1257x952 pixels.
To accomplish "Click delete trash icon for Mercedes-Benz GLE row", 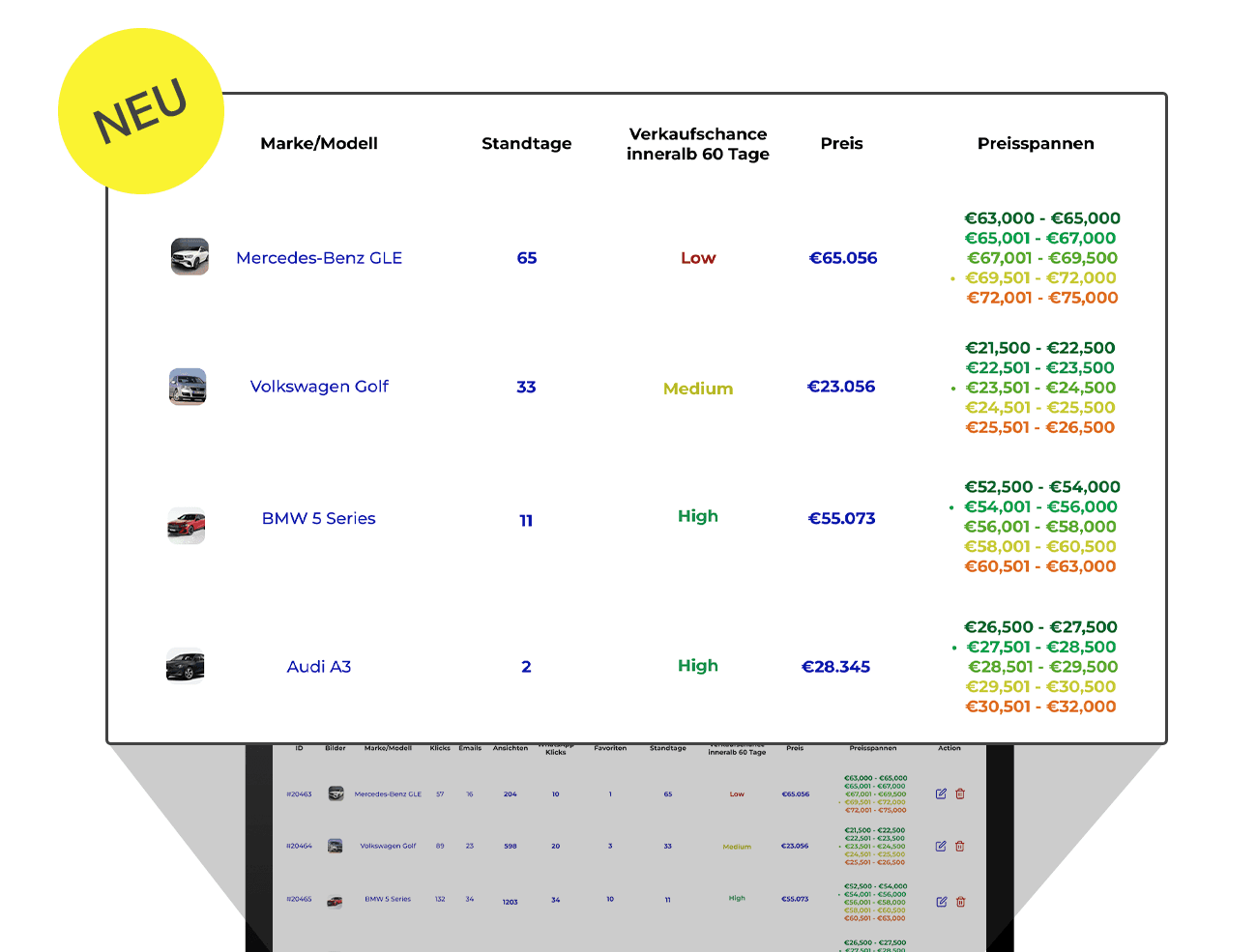I will [960, 793].
